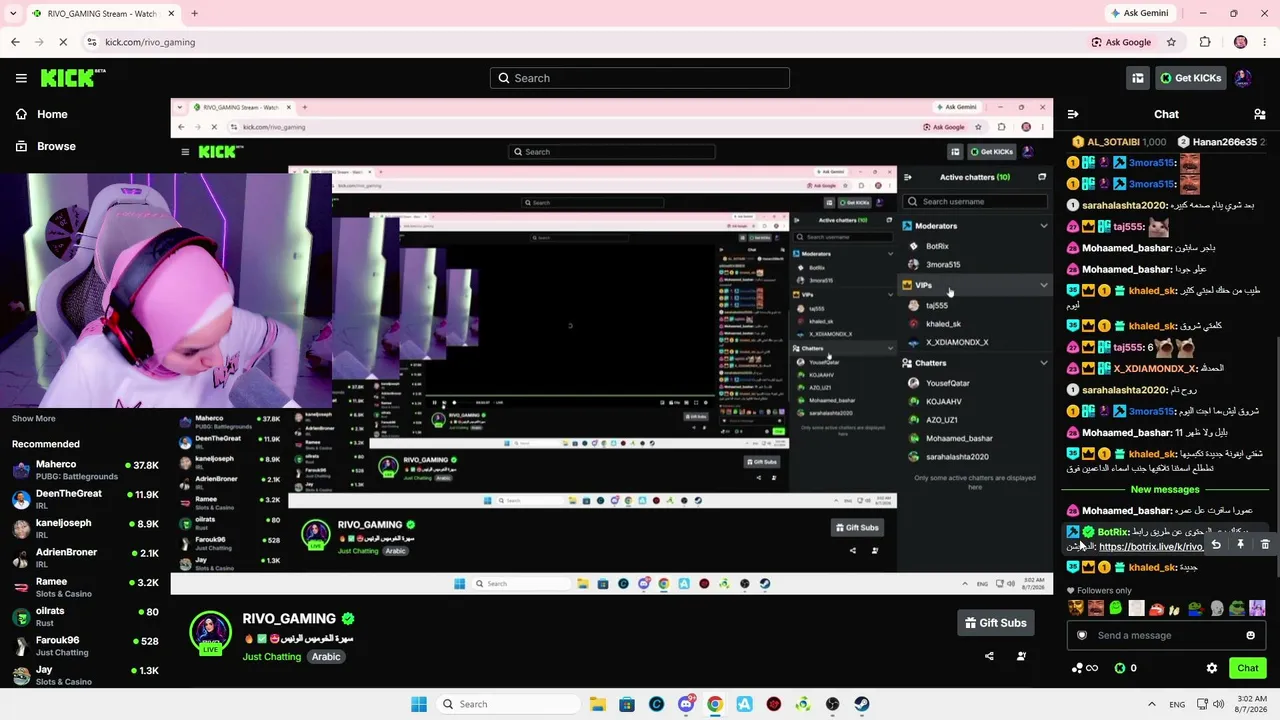Bookmark this page with the star
Screen dimensions: 1280x720
point(1171,42)
